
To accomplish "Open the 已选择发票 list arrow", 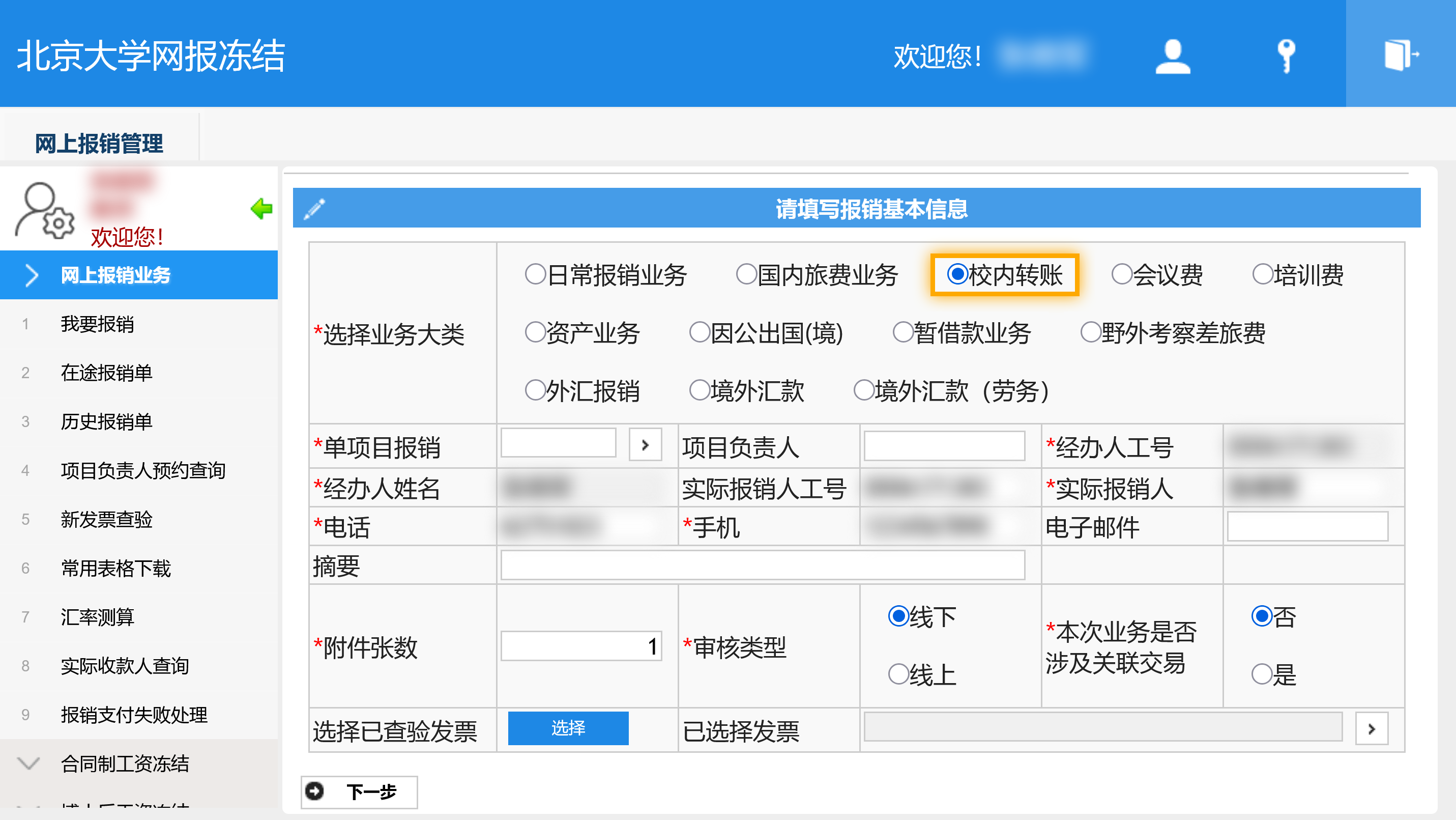I will [x=1371, y=729].
